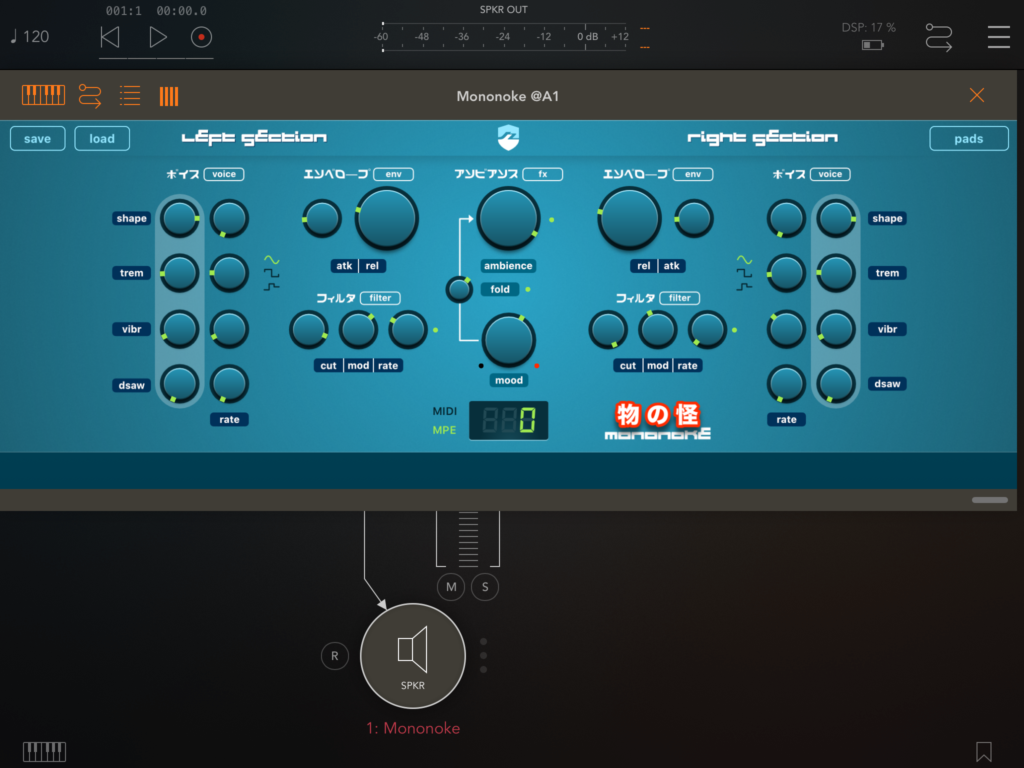Click the left filter mod knob
Screen dimensions: 1024x768
pos(358,329)
